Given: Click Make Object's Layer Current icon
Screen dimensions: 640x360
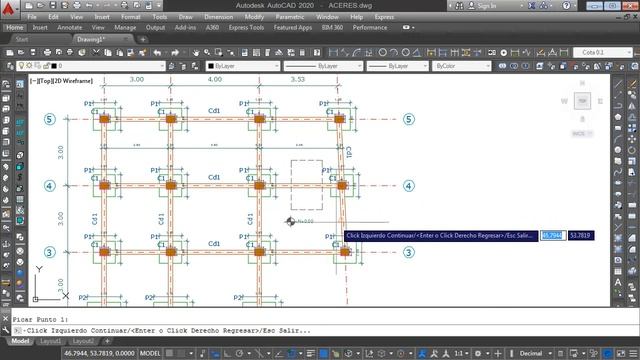Looking at the screenshot, I should [171, 66].
